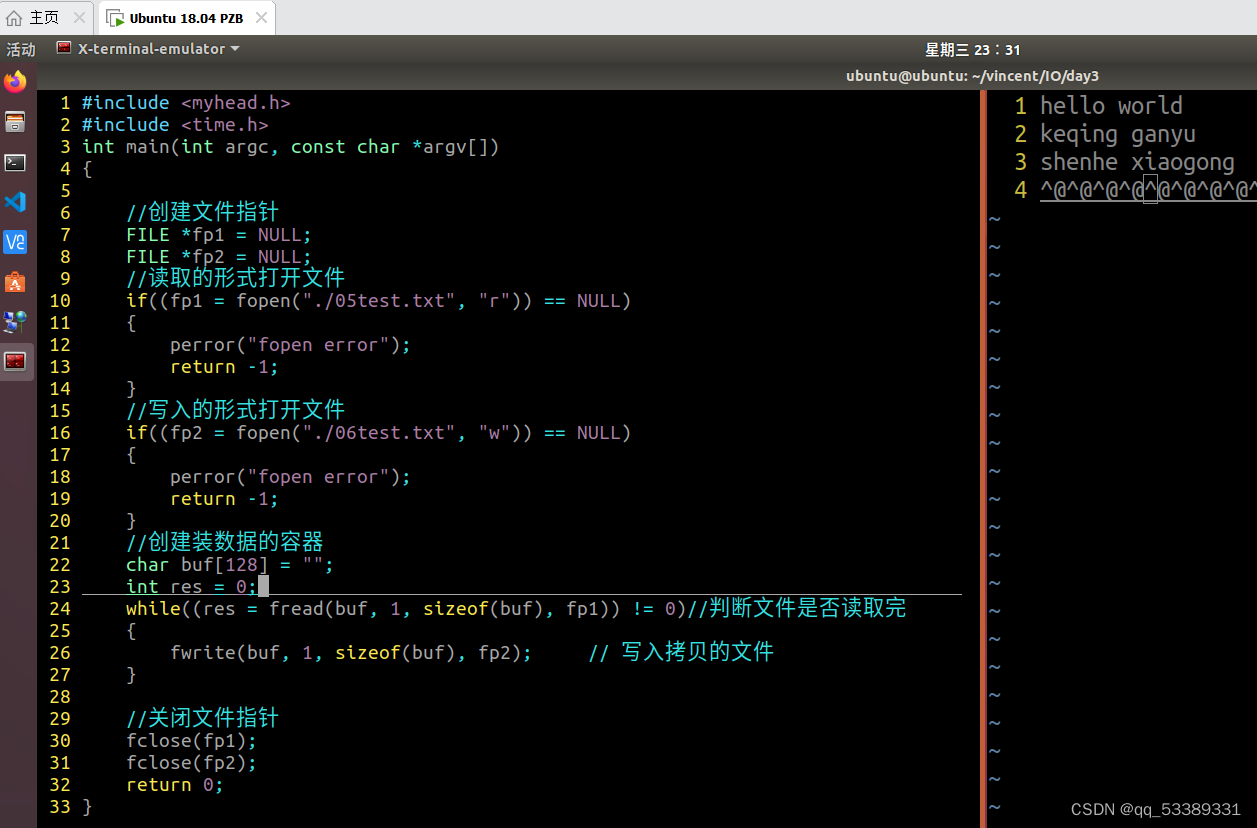The image size is (1257, 828).
Task: Launch Firefox from the dock
Action: click(x=15, y=82)
